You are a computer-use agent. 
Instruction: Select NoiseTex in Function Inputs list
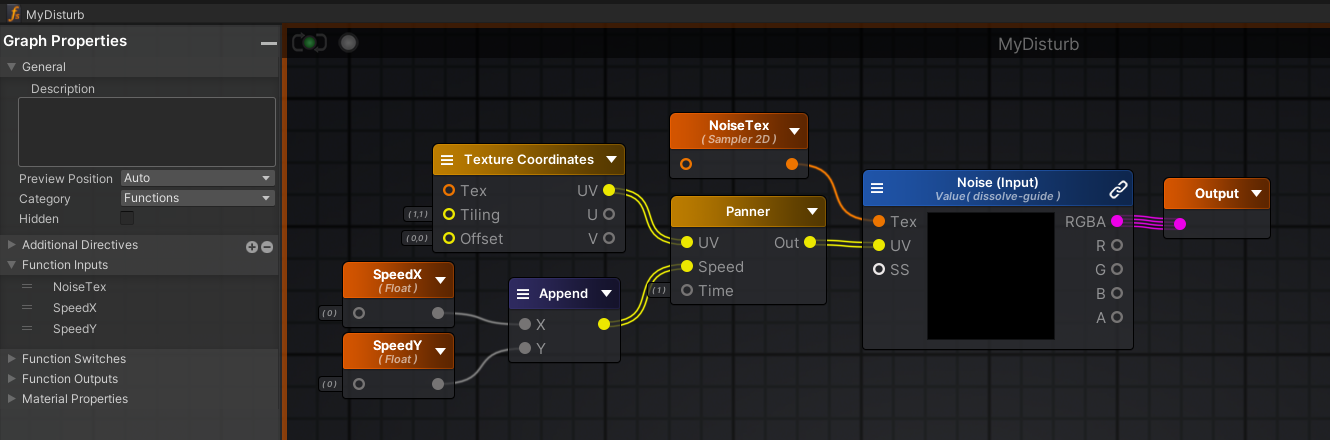80,287
